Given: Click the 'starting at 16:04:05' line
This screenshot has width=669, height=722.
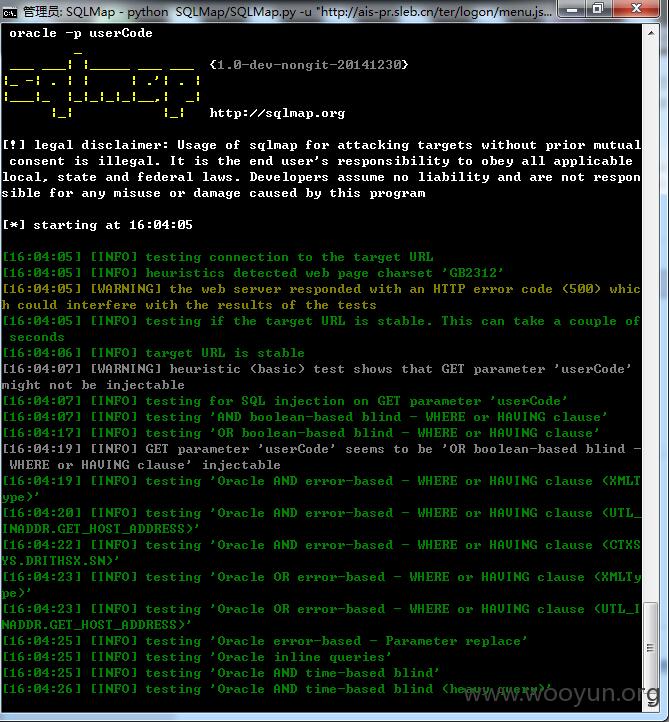Looking at the screenshot, I should coord(98,225).
